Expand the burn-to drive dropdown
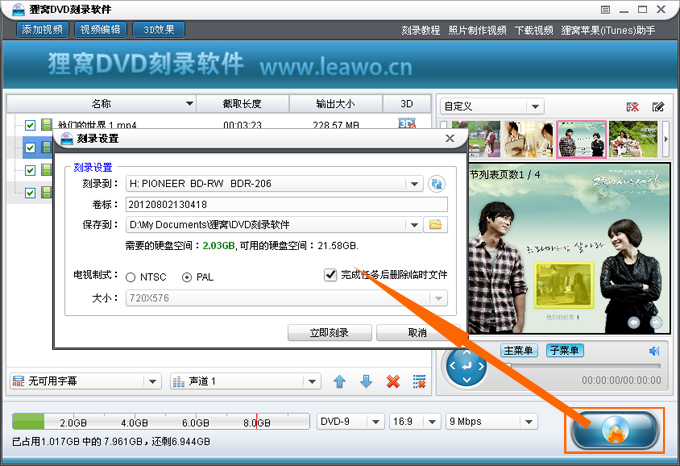Screen dimensions: 680x466 pos(415,184)
